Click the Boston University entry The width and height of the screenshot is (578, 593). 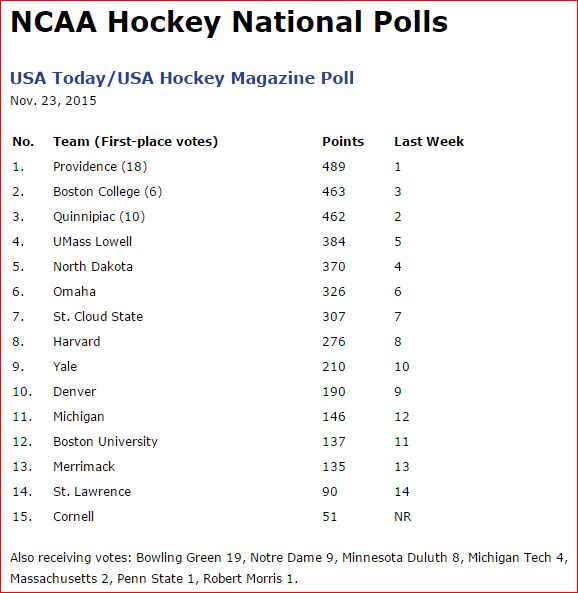[106, 442]
